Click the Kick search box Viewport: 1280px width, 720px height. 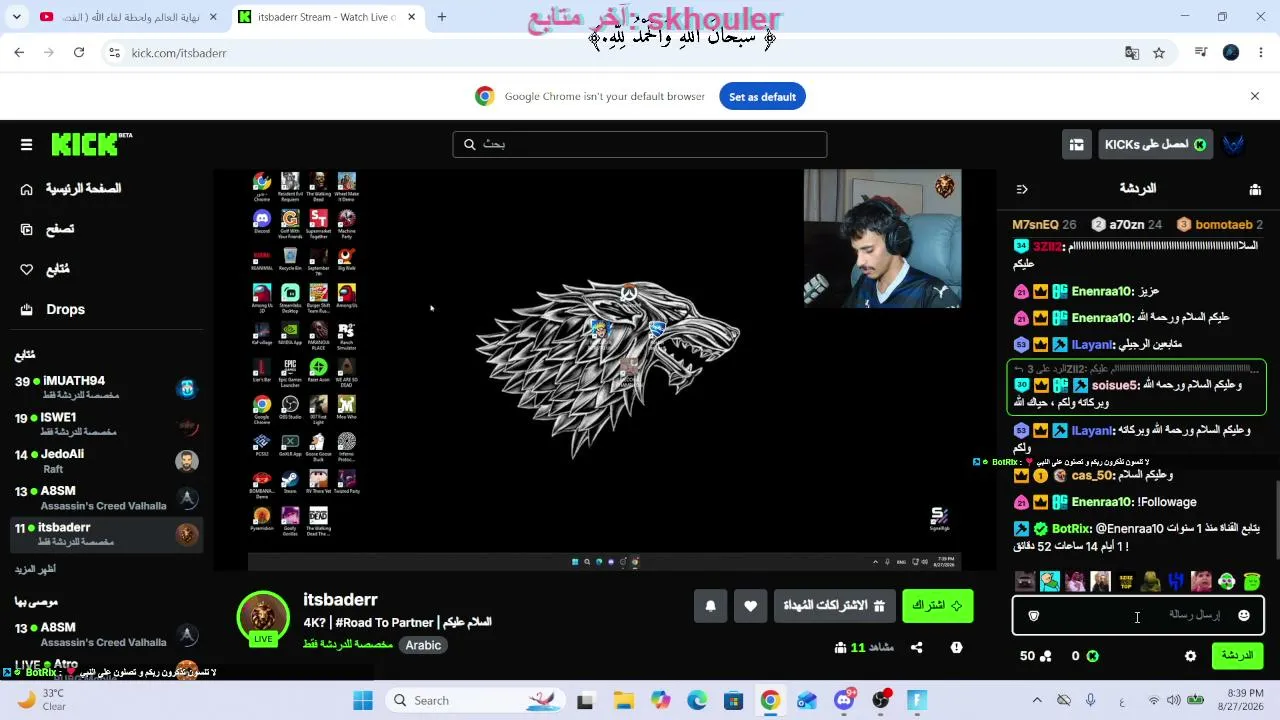640,144
